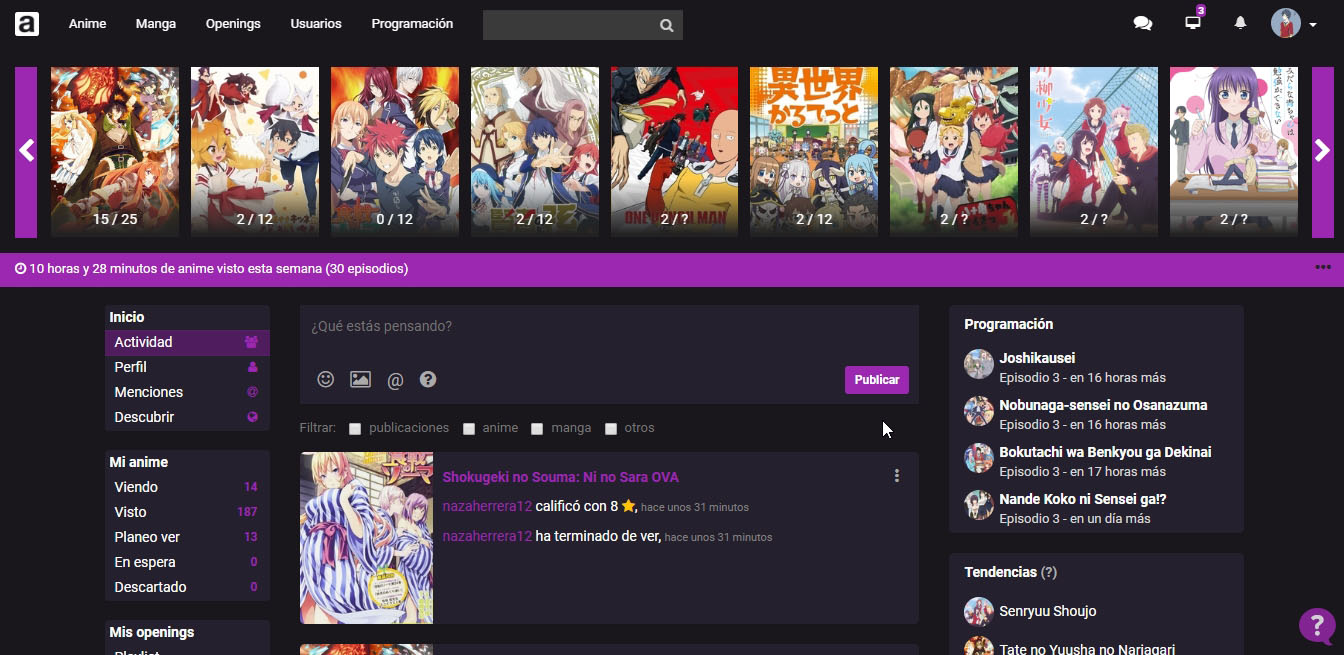The image size is (1344, 655).
Task: Open Senryuu Shoujo in Tendencias
Action: [x=1048, y=612]
